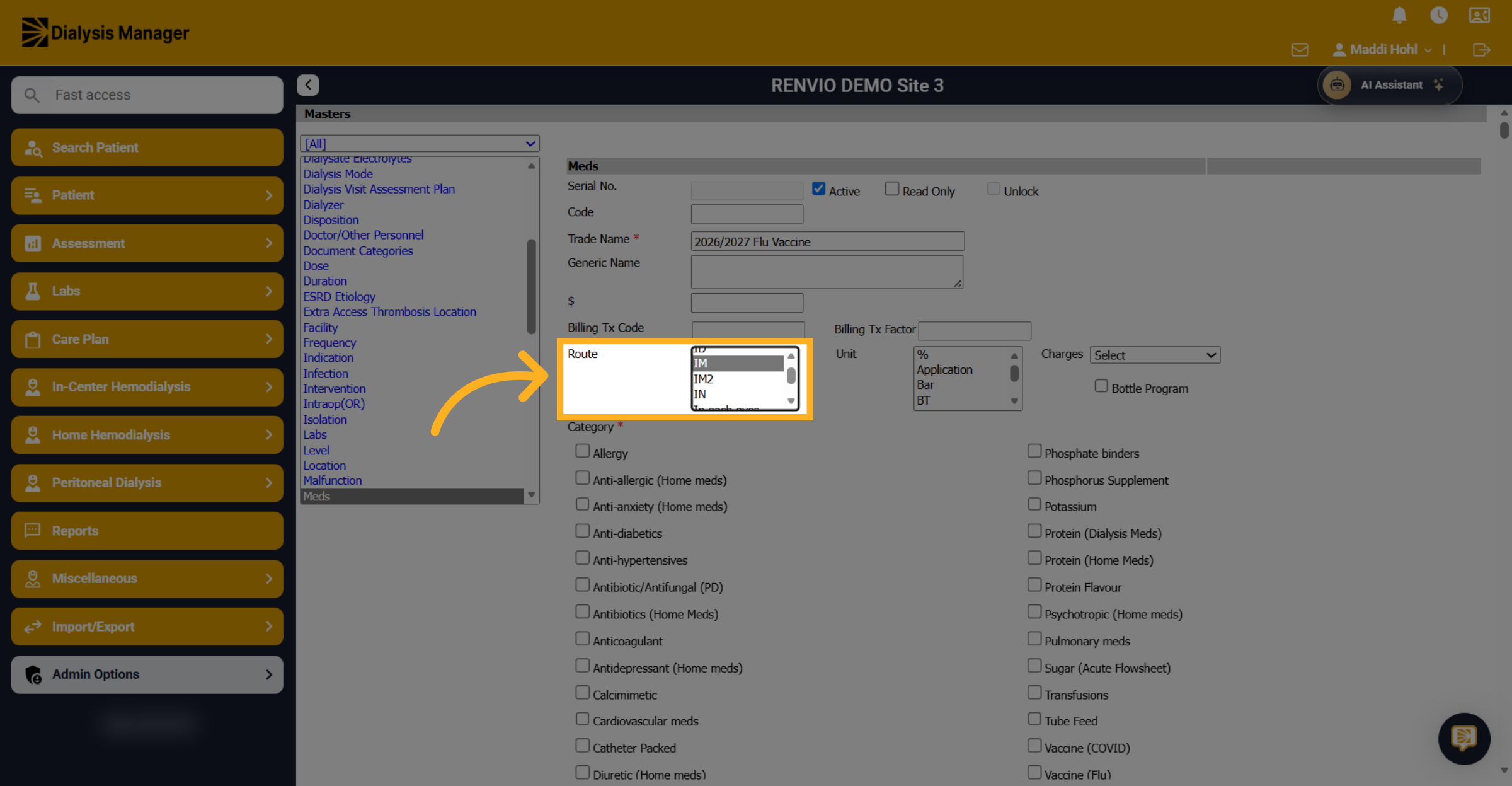Open the [All] masters filter dropdown
Image resolution: width=1512 pixels, height=786 pixels.
(420, 144)
